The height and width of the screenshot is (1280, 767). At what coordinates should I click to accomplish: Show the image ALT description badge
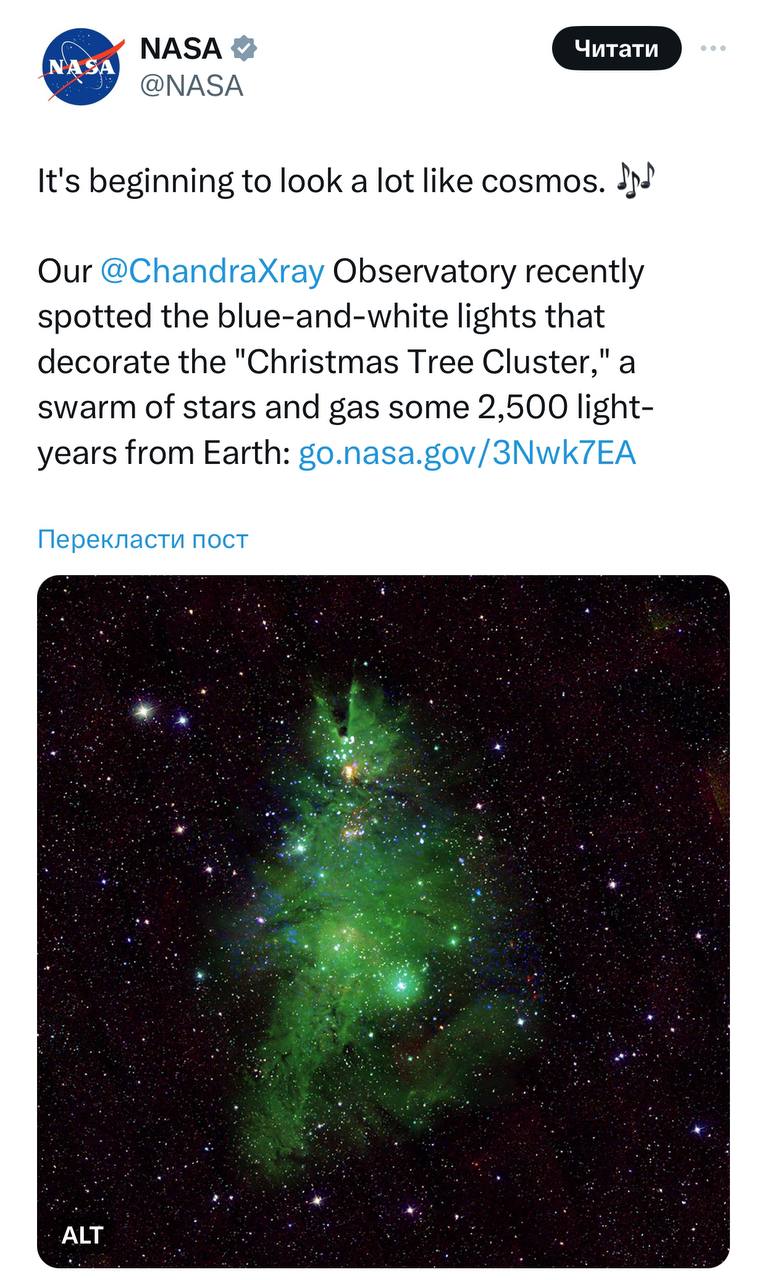(x=82, y=1234)
